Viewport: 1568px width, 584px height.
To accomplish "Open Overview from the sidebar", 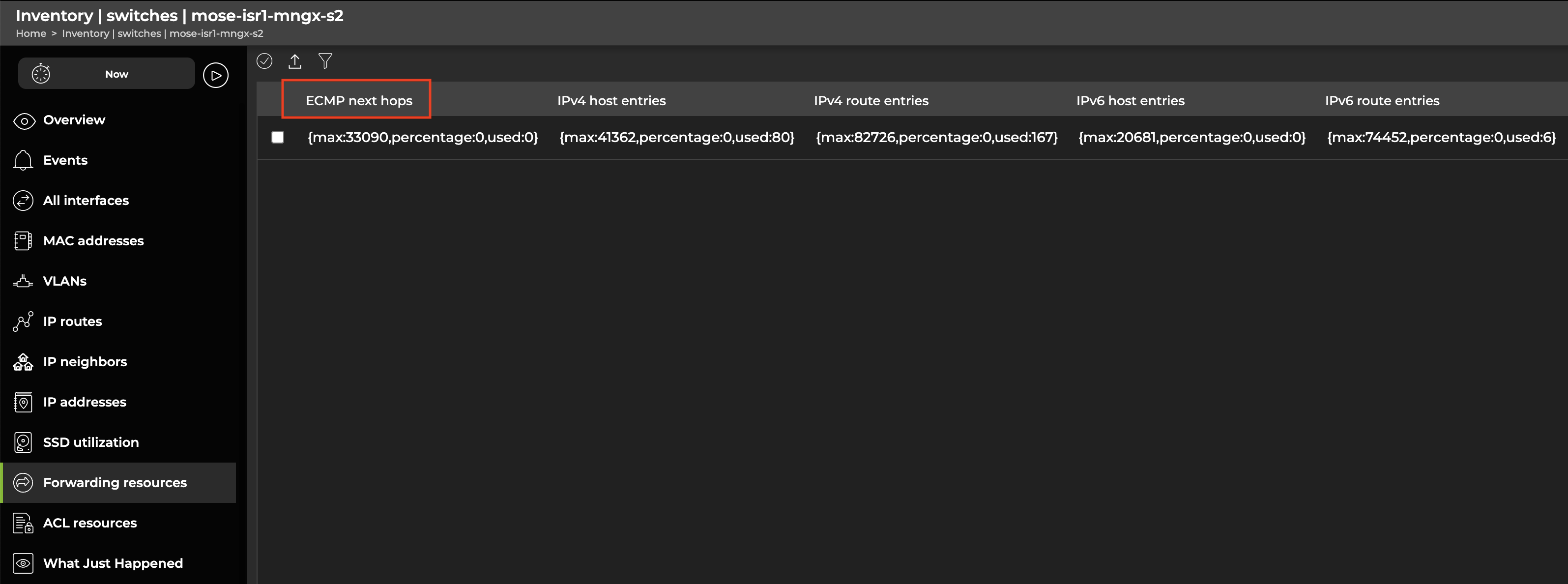I will pos(74,120).
